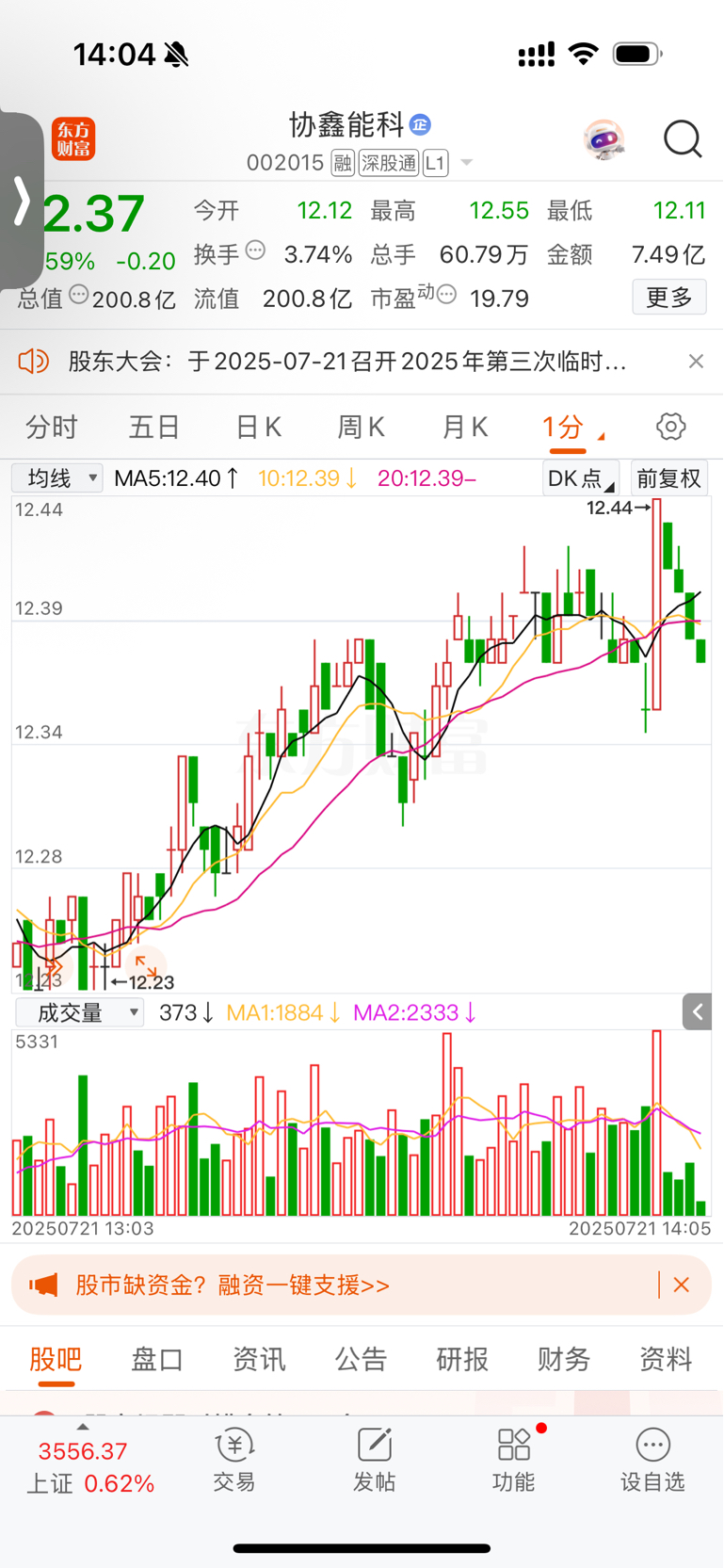Tap the 东方财富 orange logo

[x=73, y=139]
